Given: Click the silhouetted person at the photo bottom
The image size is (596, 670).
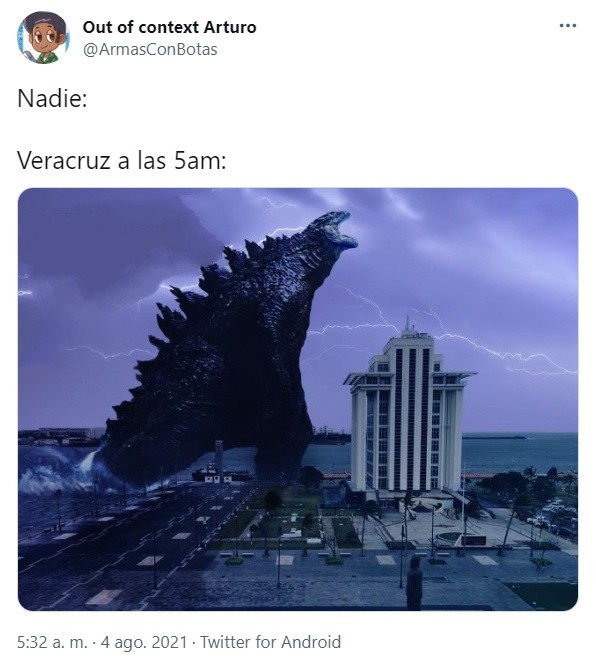Looking at the screenshot, I should [x=414, y=583].
